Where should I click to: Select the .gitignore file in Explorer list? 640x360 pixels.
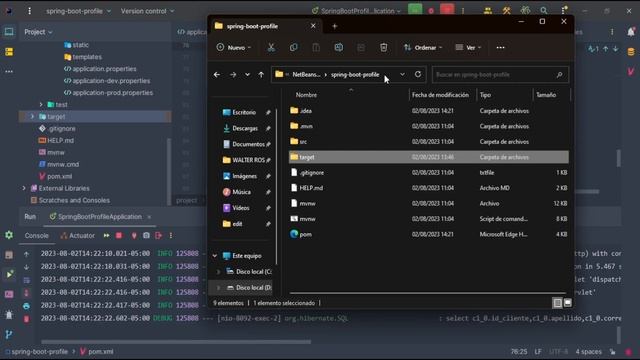(429, 173)
